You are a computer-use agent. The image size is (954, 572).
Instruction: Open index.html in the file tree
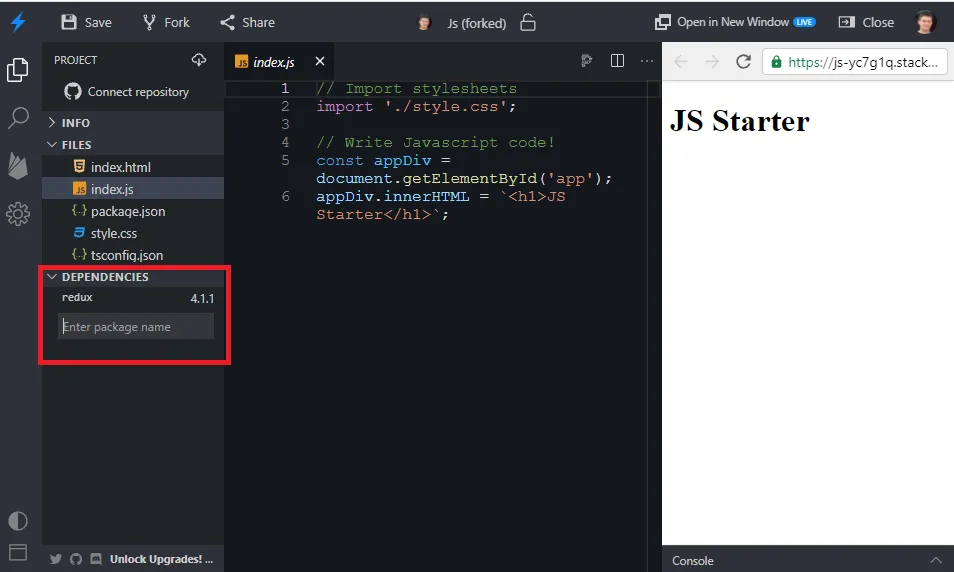(133, 167)
